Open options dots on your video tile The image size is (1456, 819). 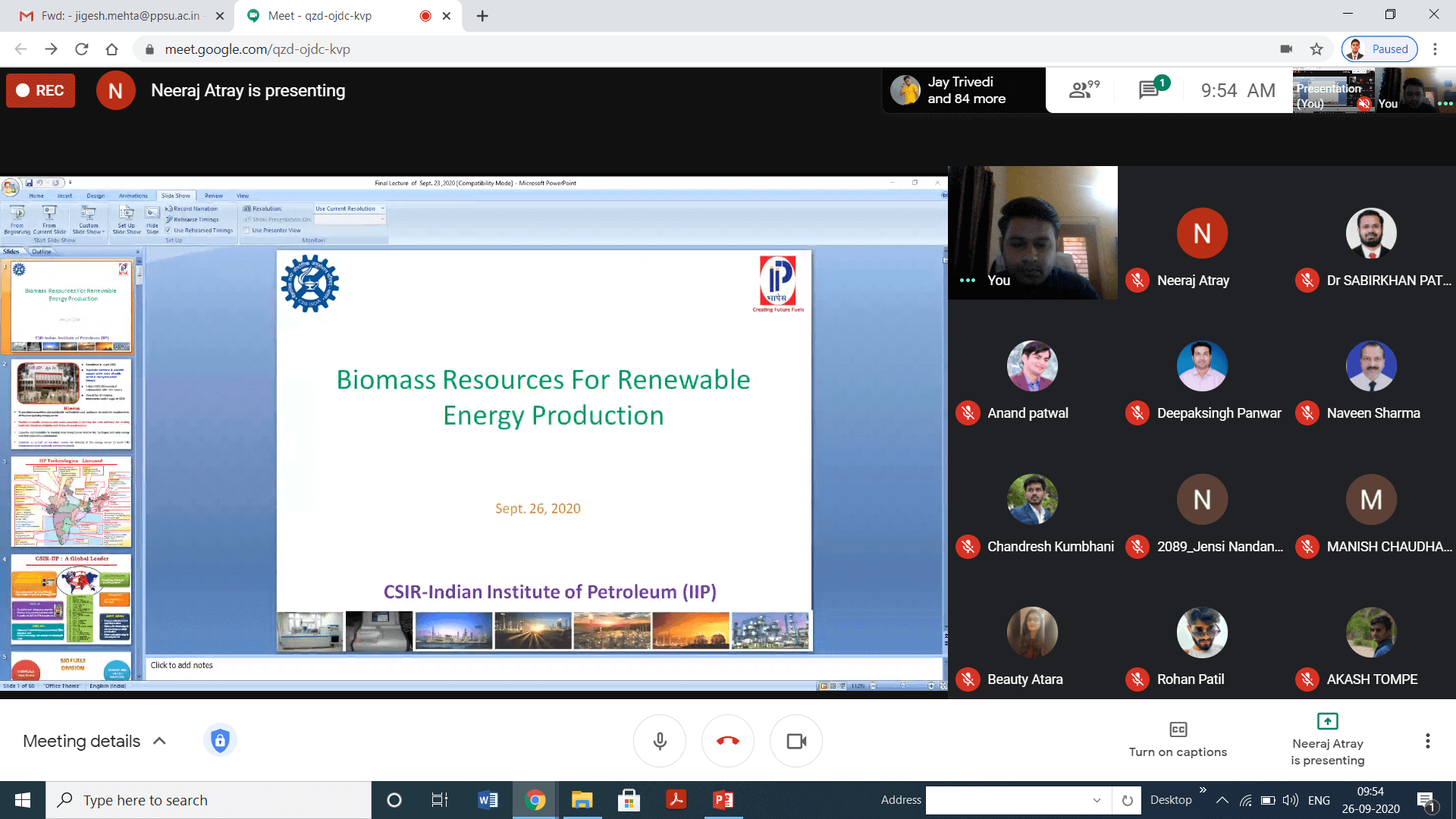tap(968, 281)
